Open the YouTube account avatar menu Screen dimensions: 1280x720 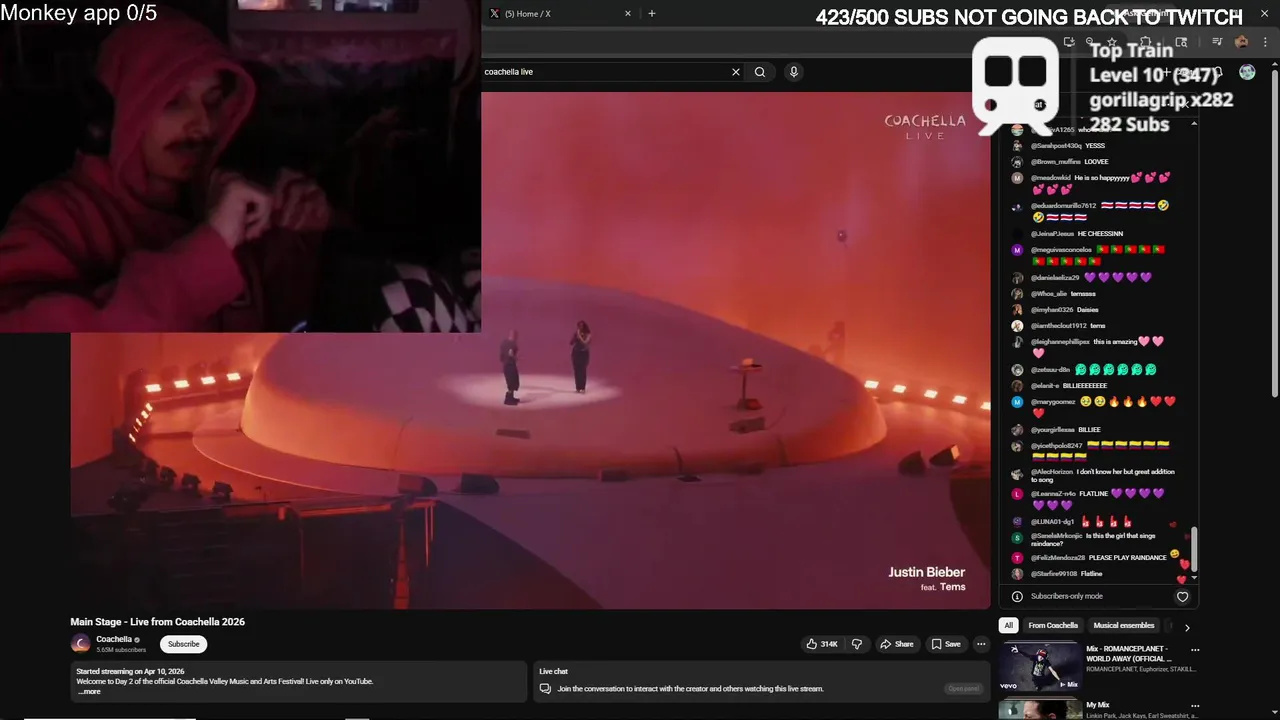coord(1247,72)
